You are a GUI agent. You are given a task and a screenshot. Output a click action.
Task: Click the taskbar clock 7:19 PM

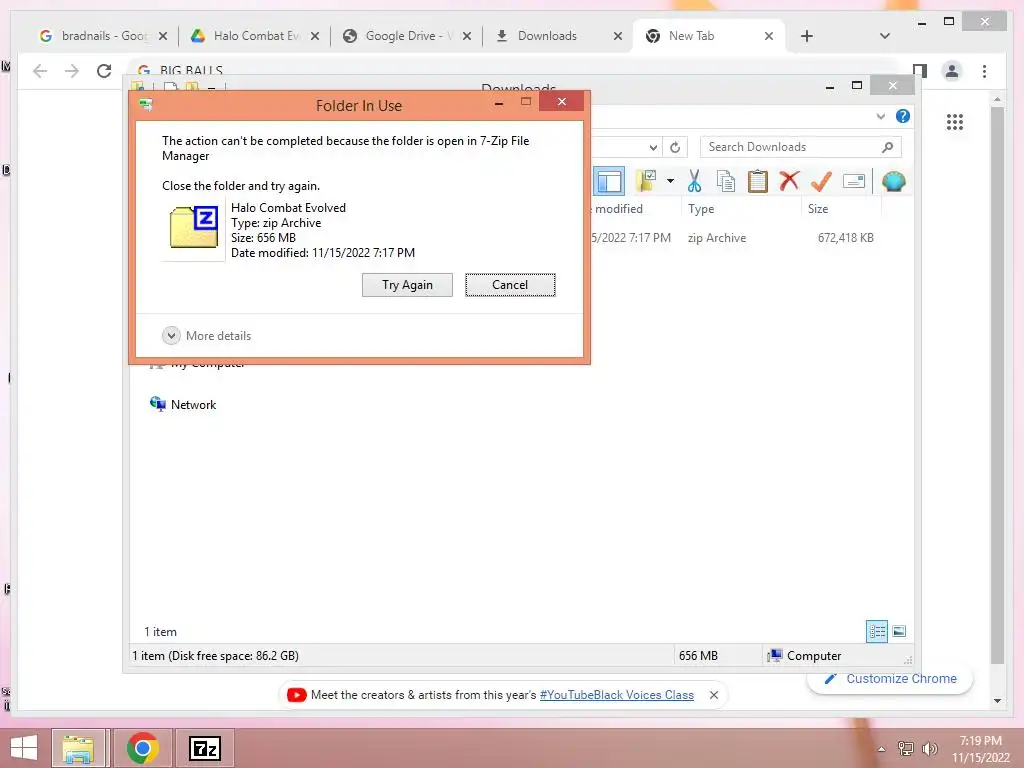point(981,749)
